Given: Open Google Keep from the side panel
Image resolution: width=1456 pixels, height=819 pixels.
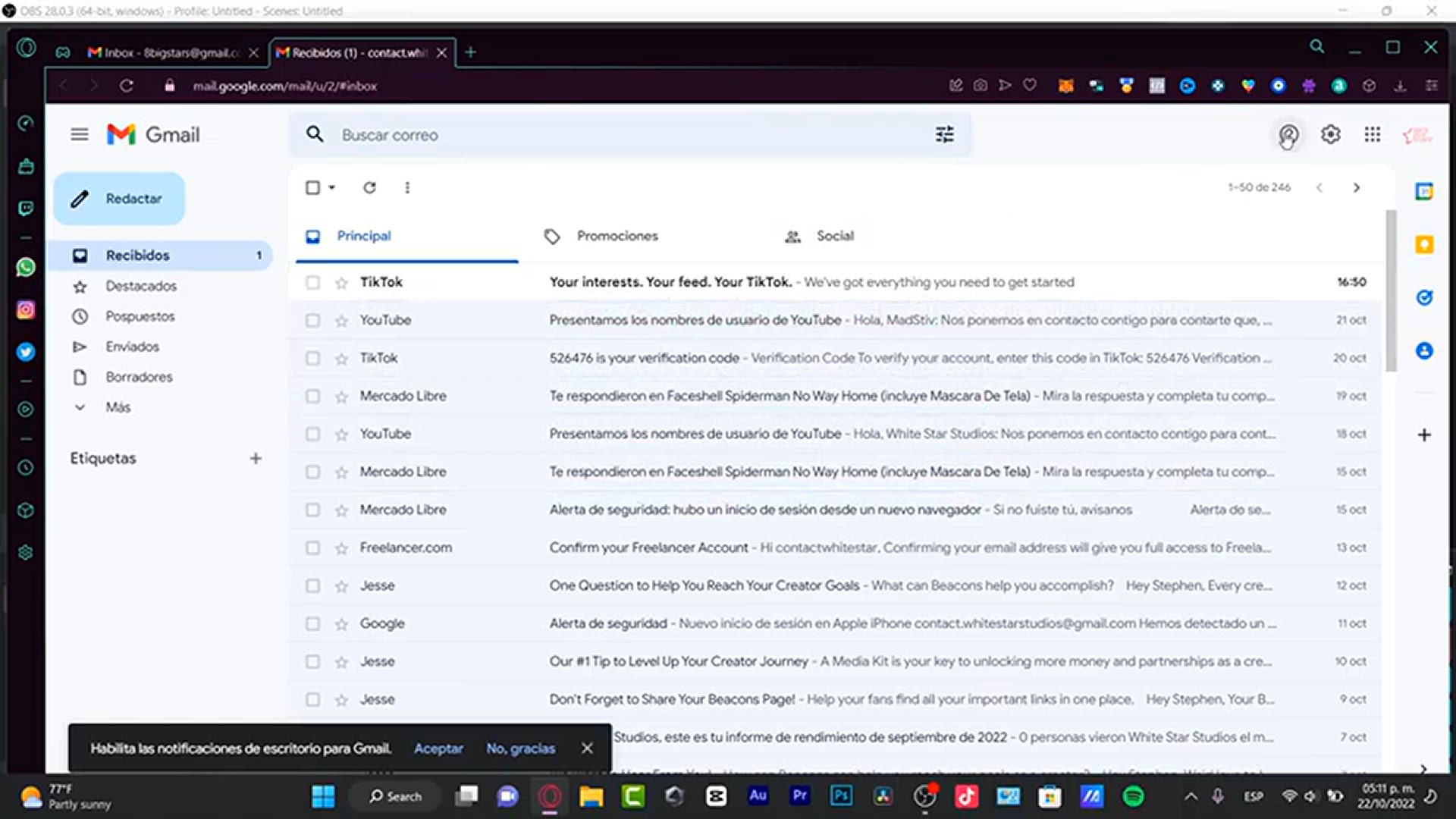Looking at the screenshot, I should pyautogui.click(x=1424, y=244).
